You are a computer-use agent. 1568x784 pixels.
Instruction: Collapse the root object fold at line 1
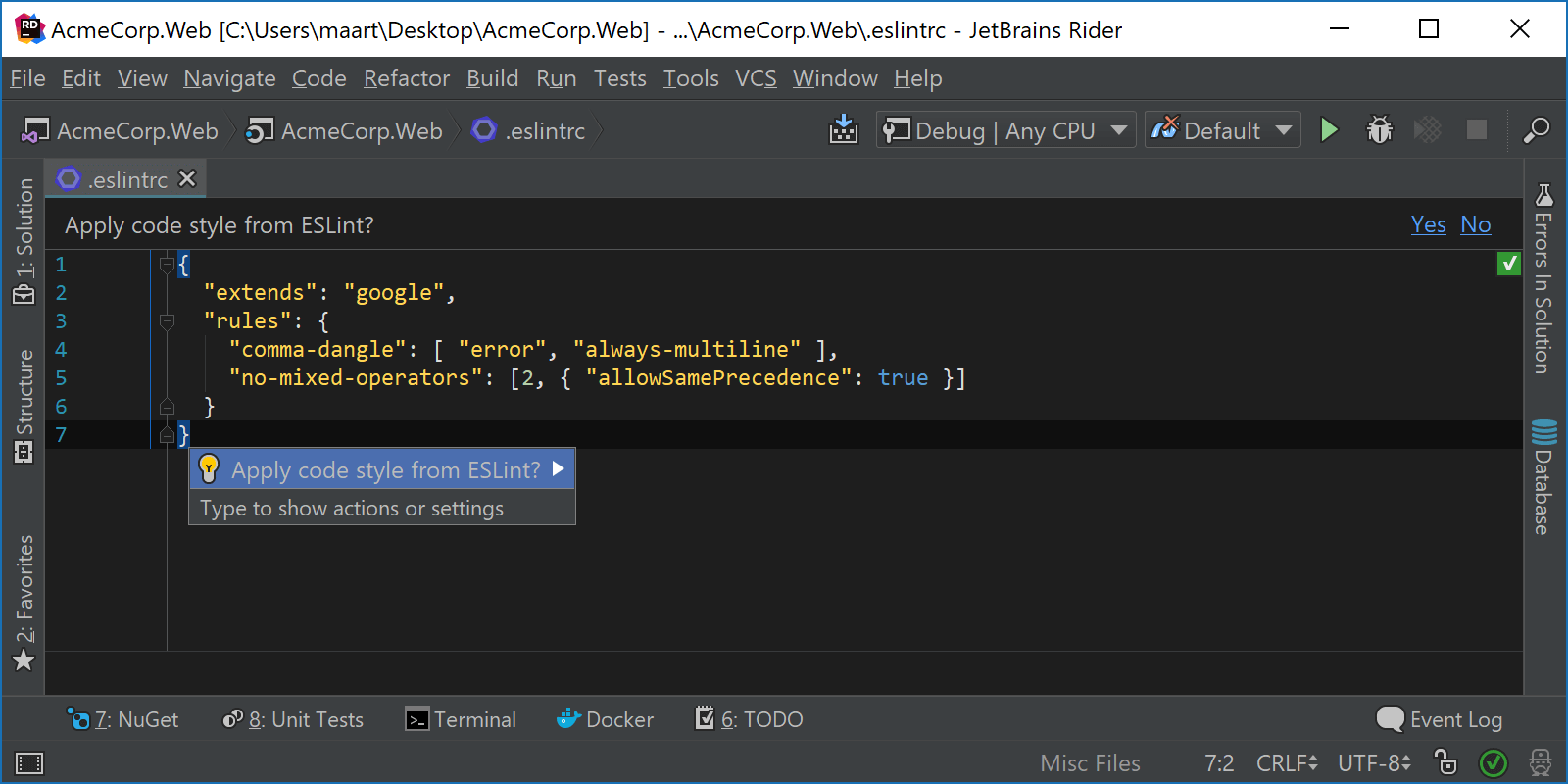tap(167, 264)
